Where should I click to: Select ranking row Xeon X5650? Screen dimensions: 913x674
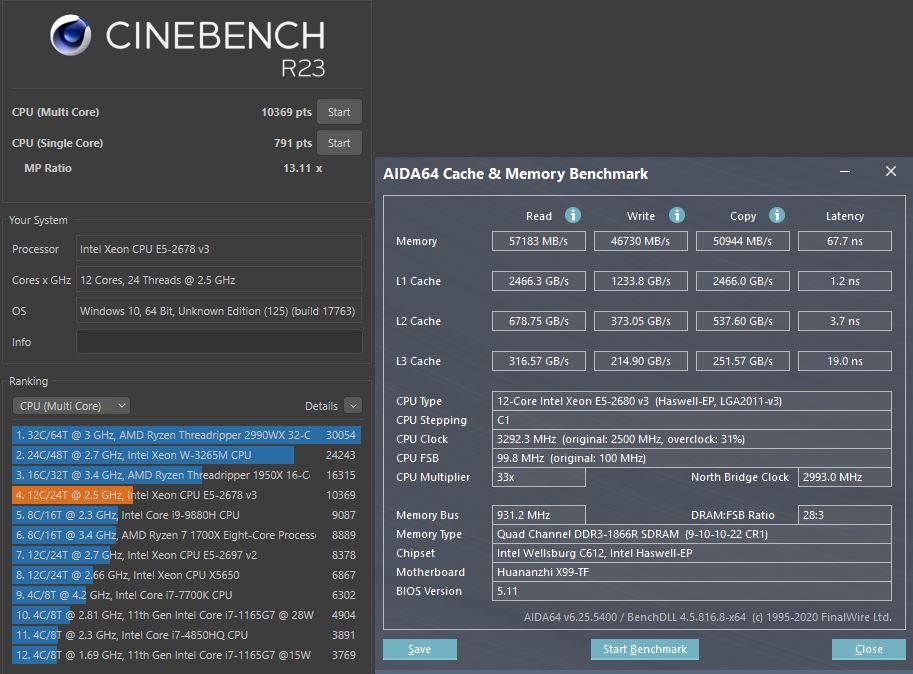[x=186, y=575]
